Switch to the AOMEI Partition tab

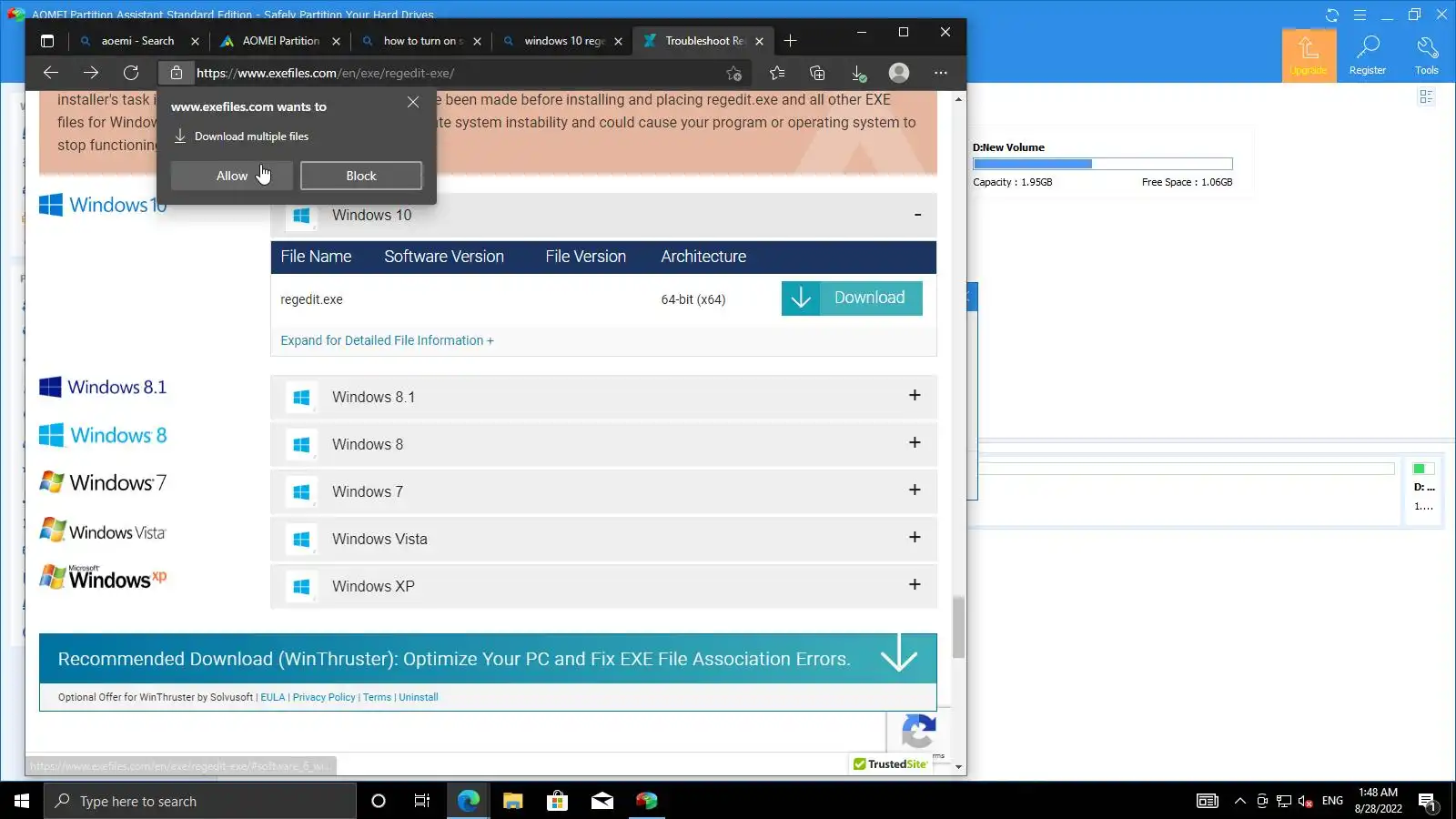point(280,41)
